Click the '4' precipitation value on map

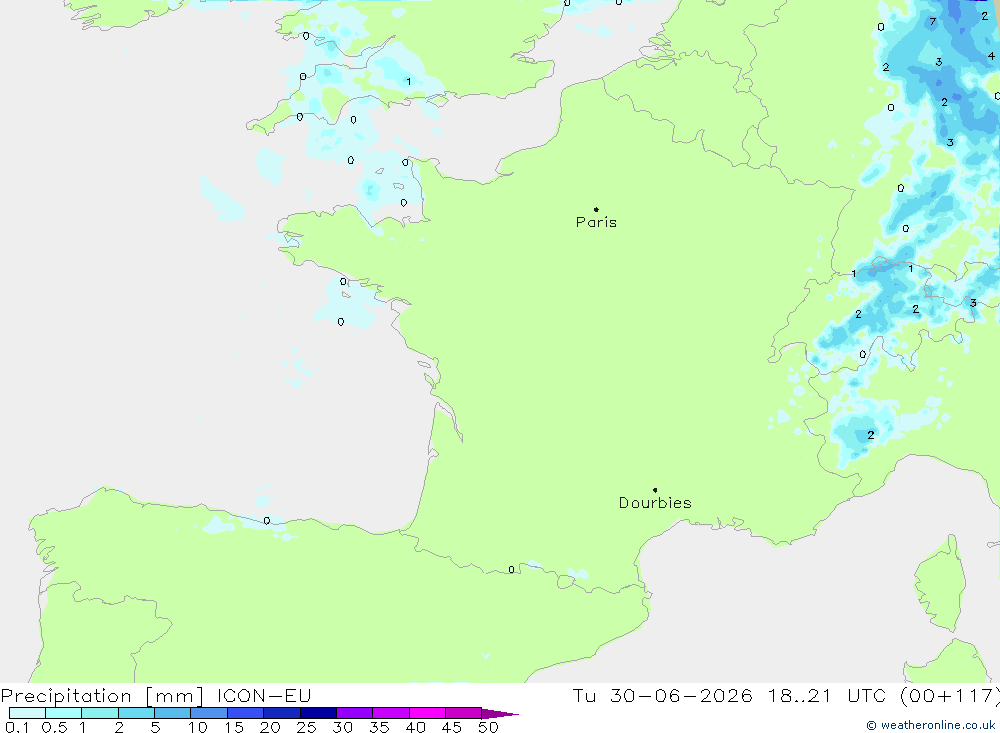click(991, 56)
